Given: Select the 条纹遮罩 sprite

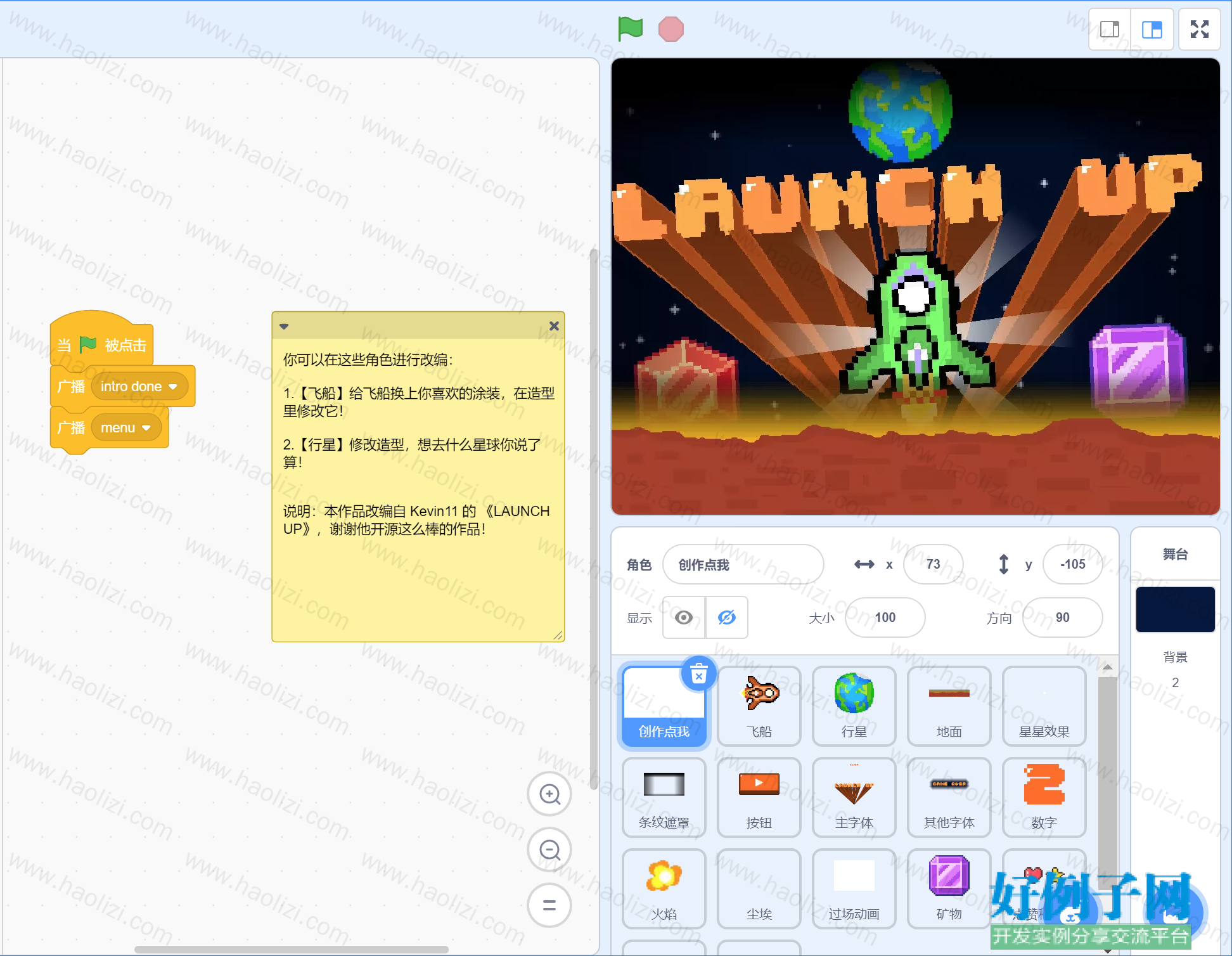Looking at the screenshot, I should pyautogui.click(x=664, y=798).
